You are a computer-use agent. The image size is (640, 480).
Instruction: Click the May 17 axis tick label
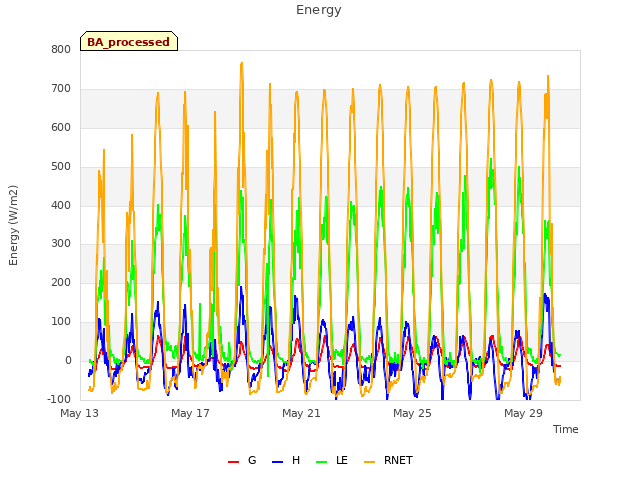(190, 413)
